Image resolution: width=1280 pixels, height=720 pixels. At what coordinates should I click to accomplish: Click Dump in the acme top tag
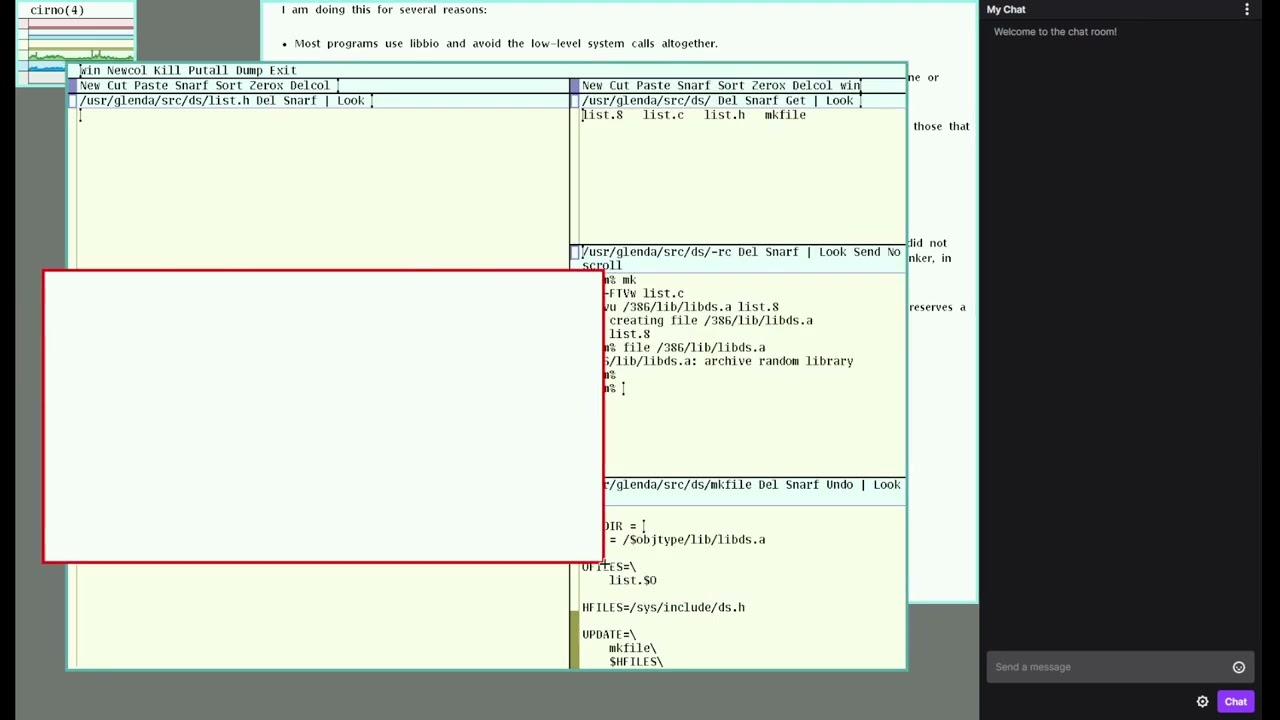point(249,71)
